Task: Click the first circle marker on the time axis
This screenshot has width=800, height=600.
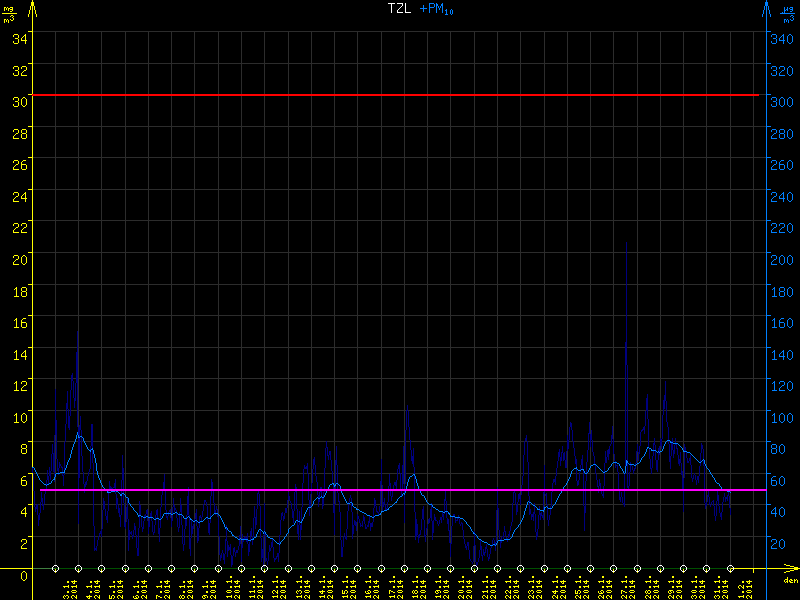Action: click(55, 568)
